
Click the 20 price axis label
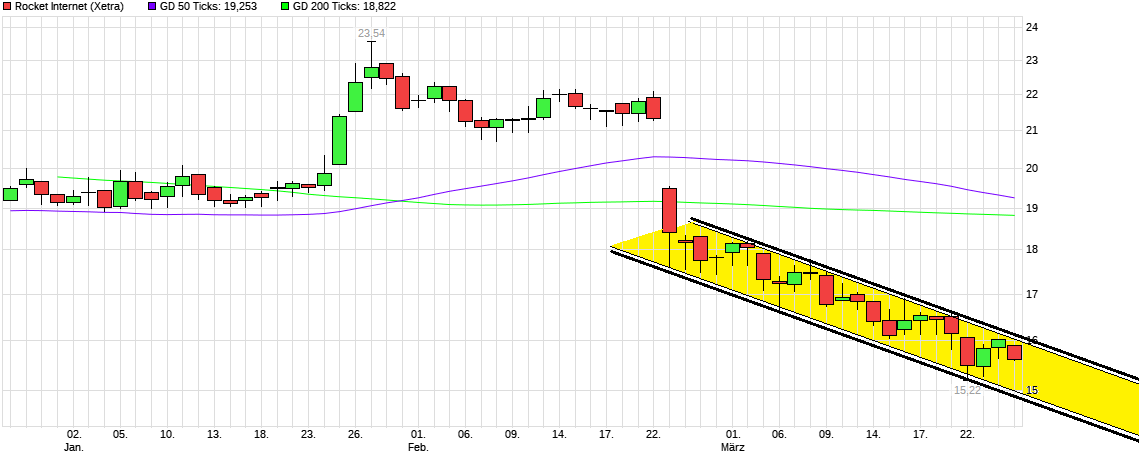pyautogui.click(x=1032, y=168)
